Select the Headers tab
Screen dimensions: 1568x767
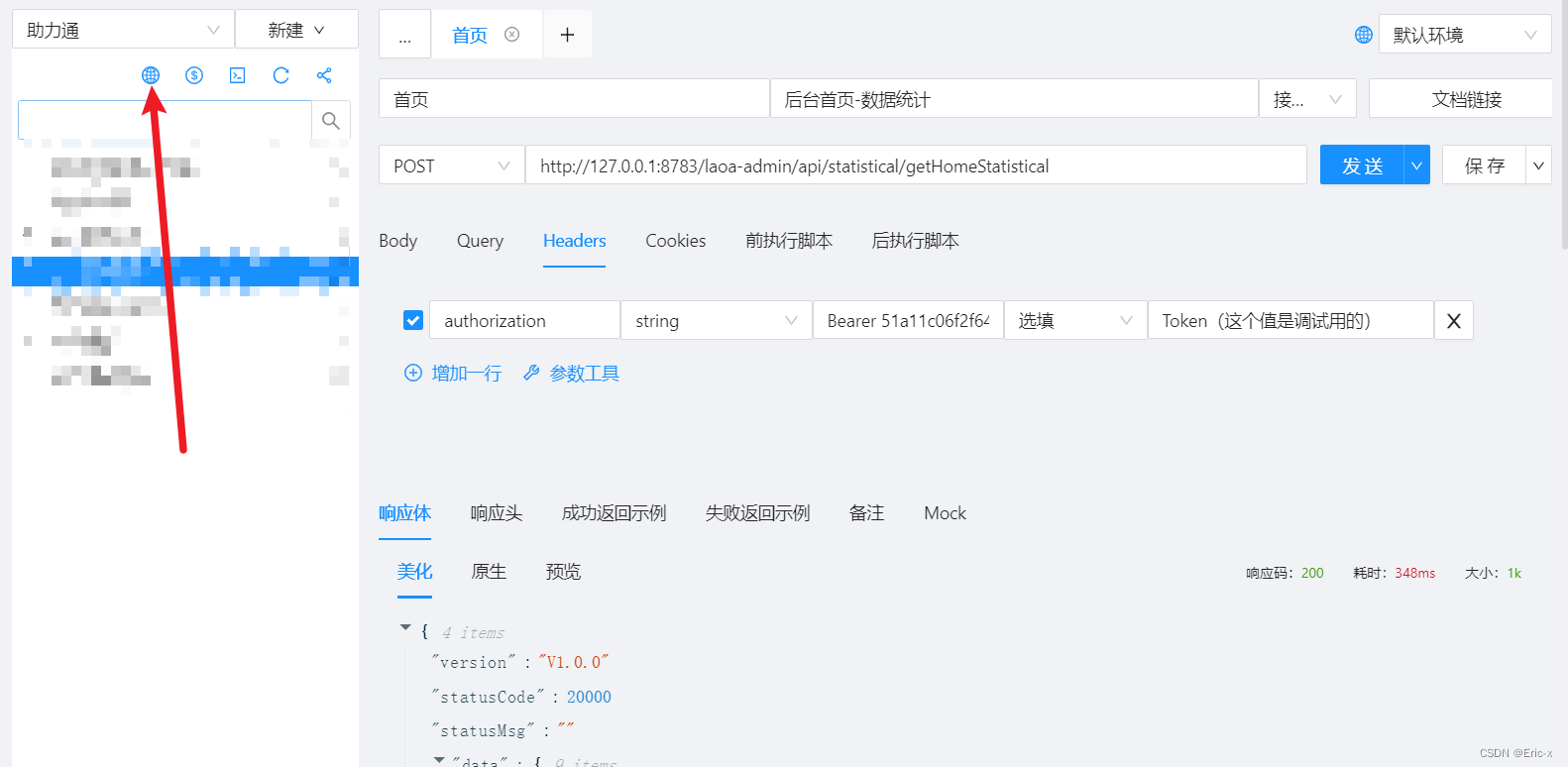click(x=574, y=241)
